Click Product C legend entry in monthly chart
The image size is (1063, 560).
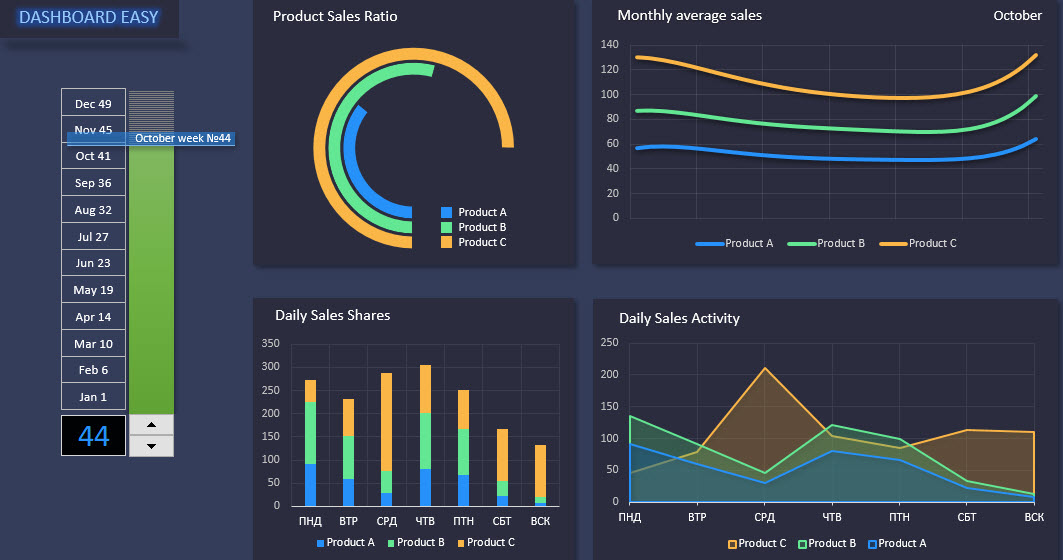[918, 243]
